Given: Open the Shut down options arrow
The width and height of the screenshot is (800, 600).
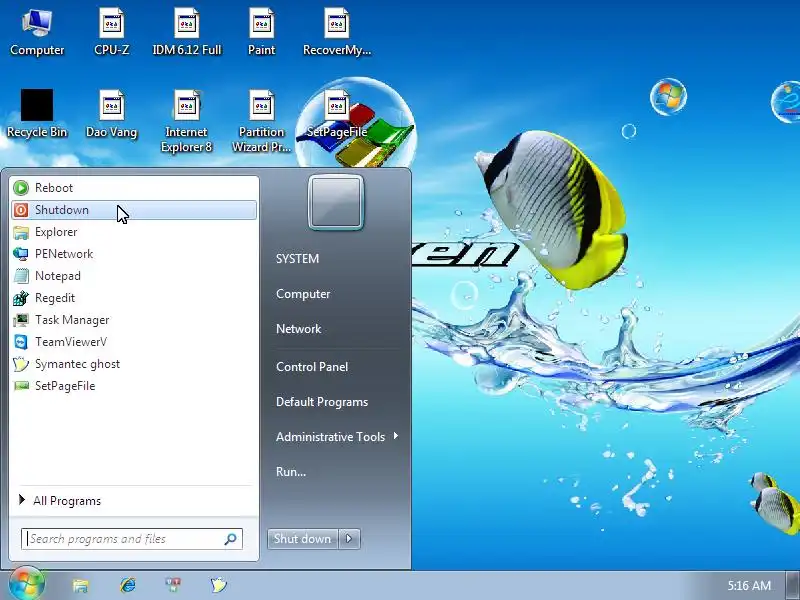Looking at the screenshot, I should pyautogui.click(x=349, y=539).
